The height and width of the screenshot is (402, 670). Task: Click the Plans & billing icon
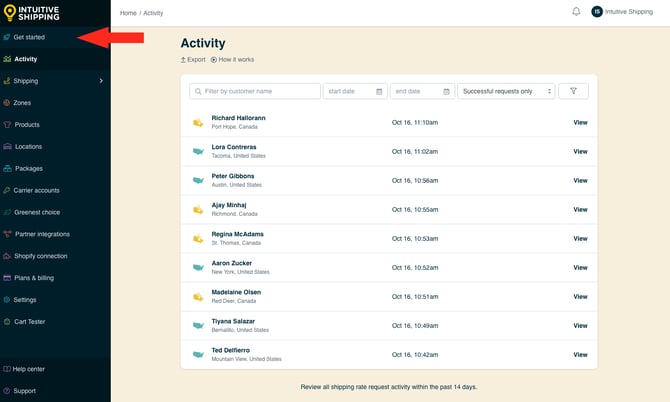7,278
